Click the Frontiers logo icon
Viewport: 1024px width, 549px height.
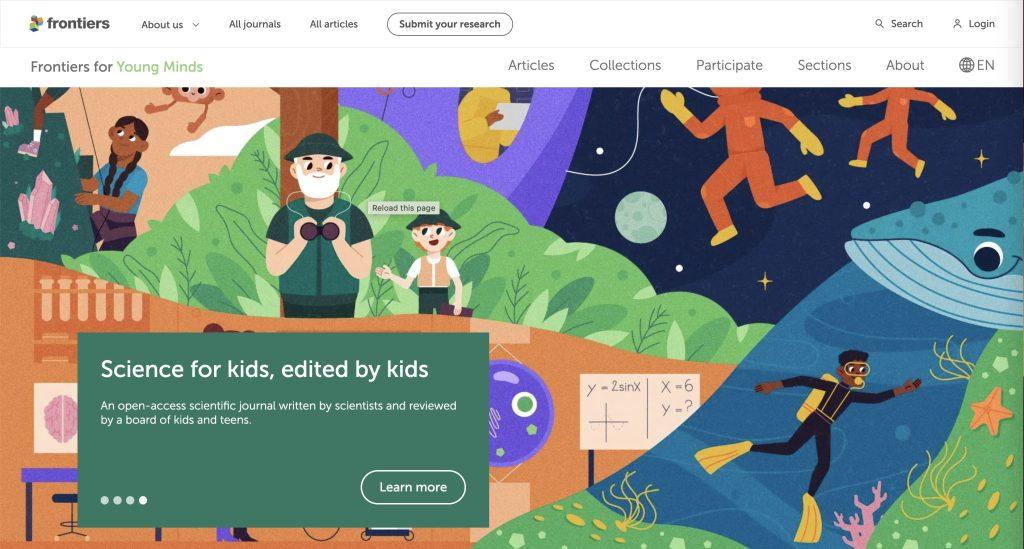[x=37, y=24]
